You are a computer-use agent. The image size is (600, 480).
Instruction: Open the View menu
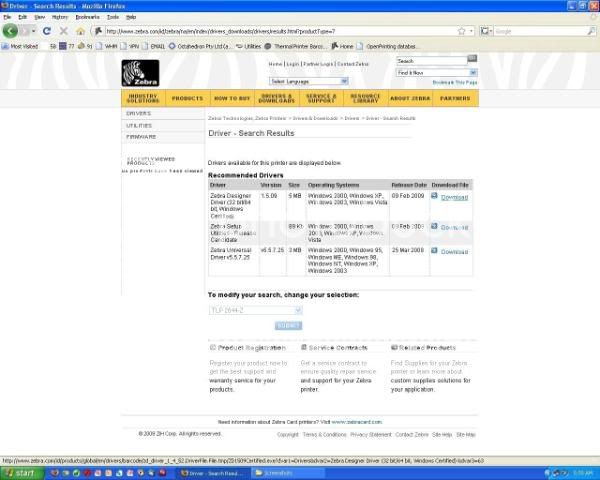coord(39,17)
